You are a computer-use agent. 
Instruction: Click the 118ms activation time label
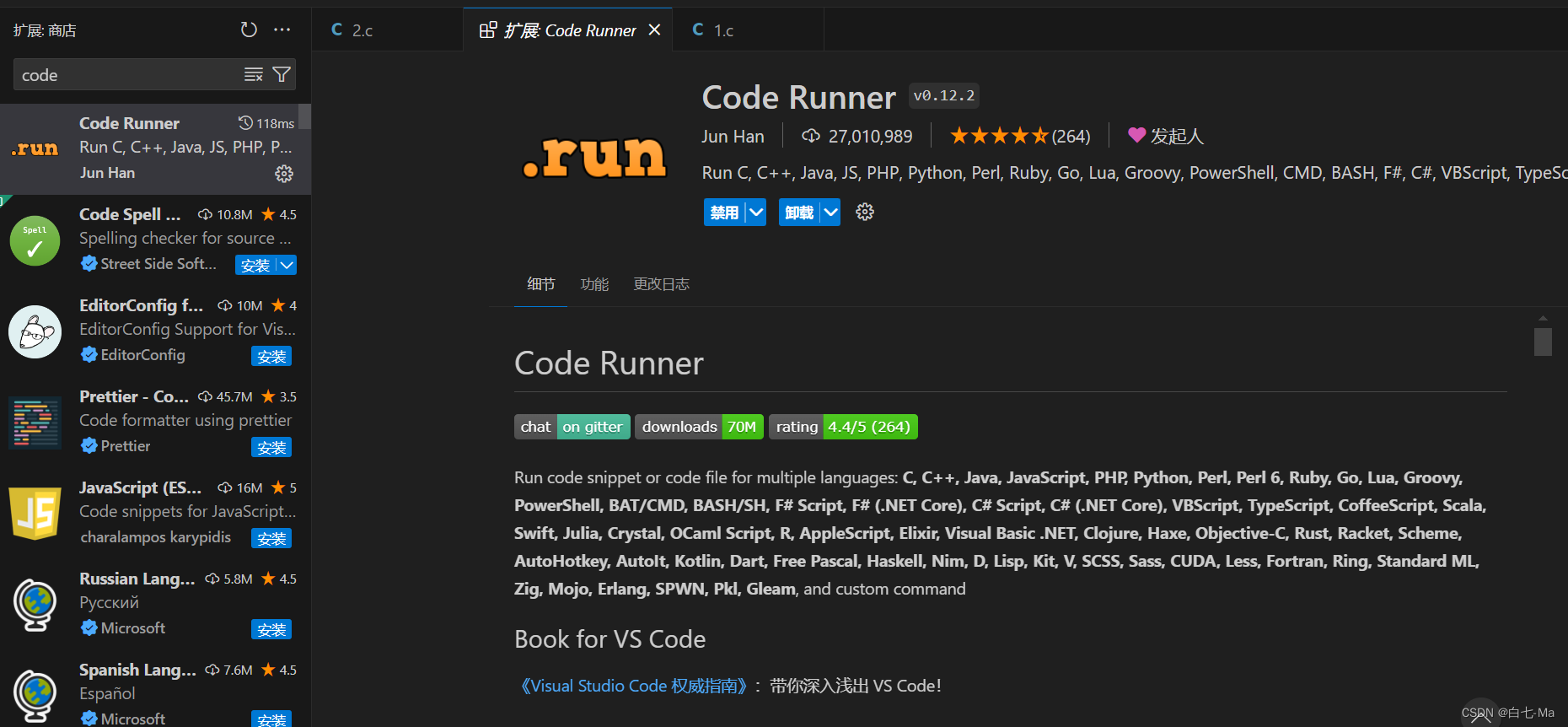[275, 123]
